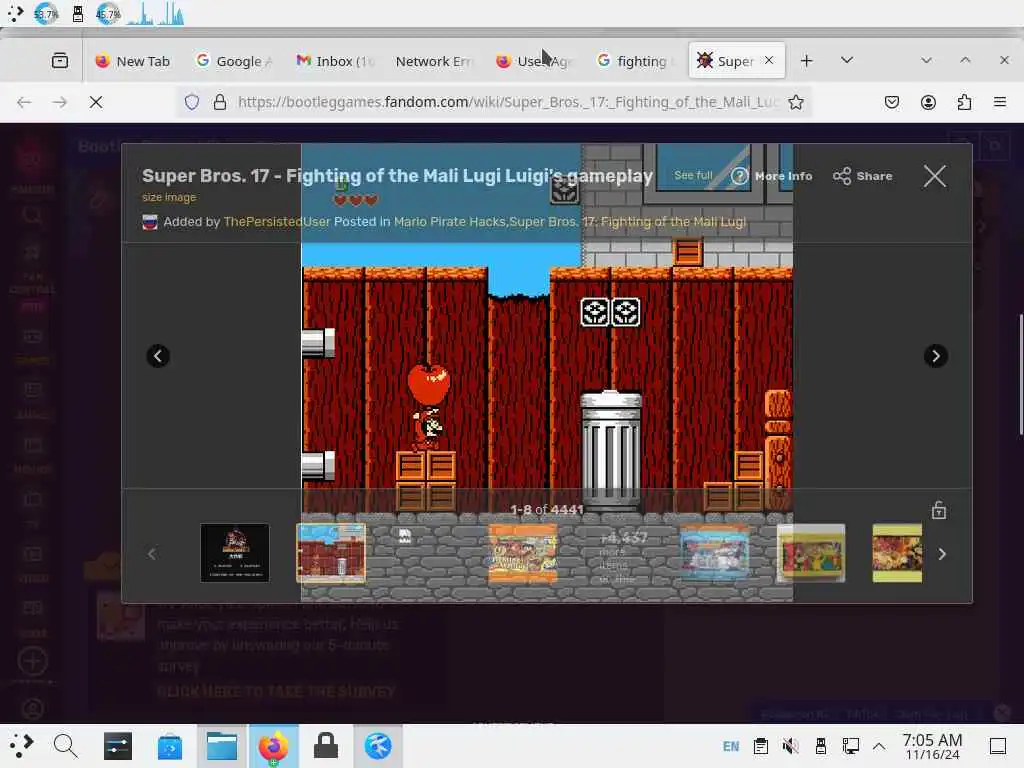
Task: Toggle the carousel pin lock icon
Action: coord(938,510)
